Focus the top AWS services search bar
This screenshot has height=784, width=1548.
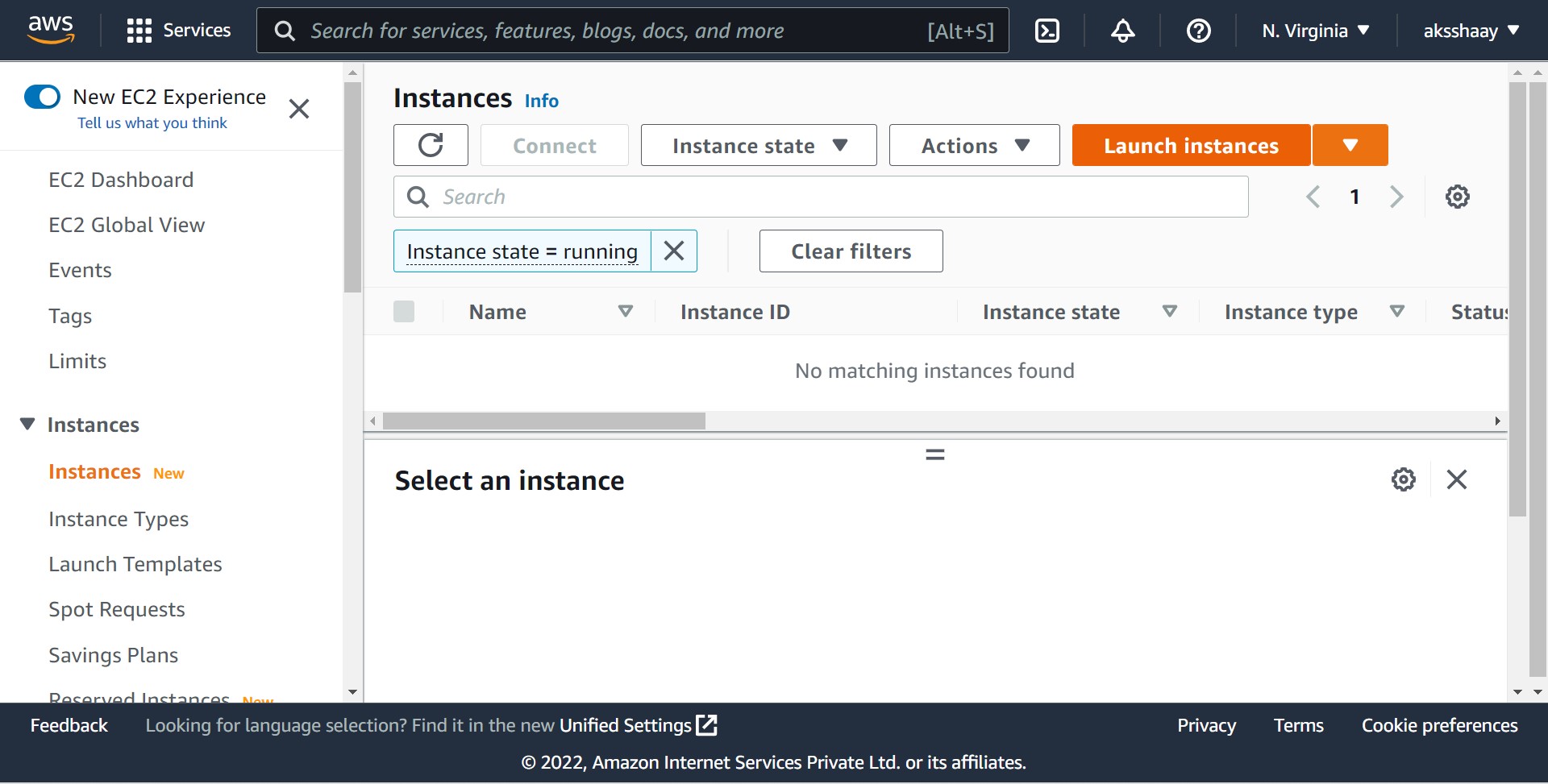click(633, 31)
